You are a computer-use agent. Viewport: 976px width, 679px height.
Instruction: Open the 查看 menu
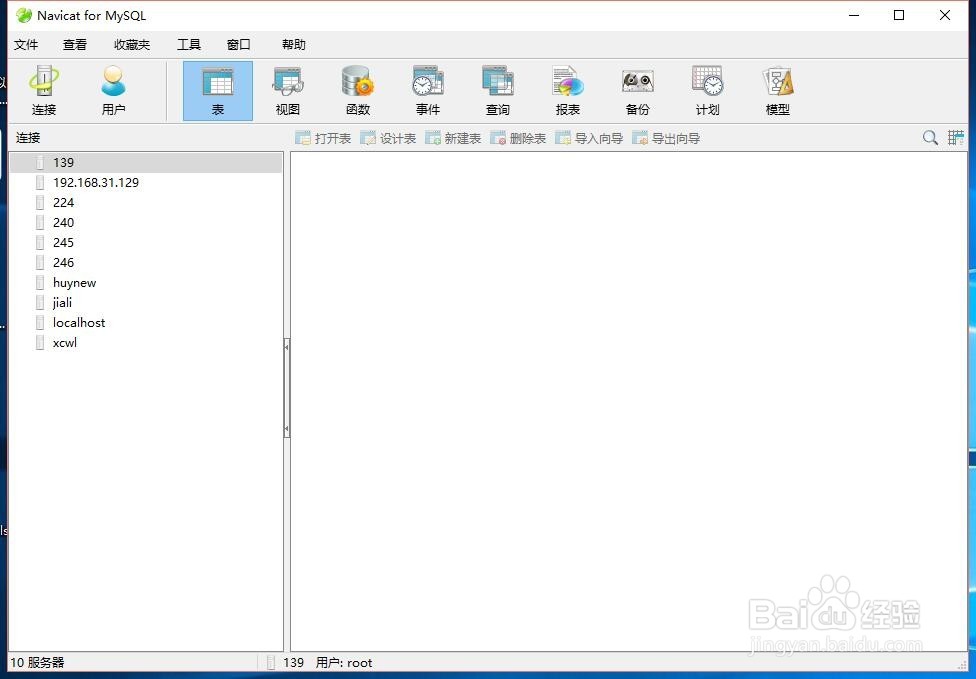tap(75, 45)
